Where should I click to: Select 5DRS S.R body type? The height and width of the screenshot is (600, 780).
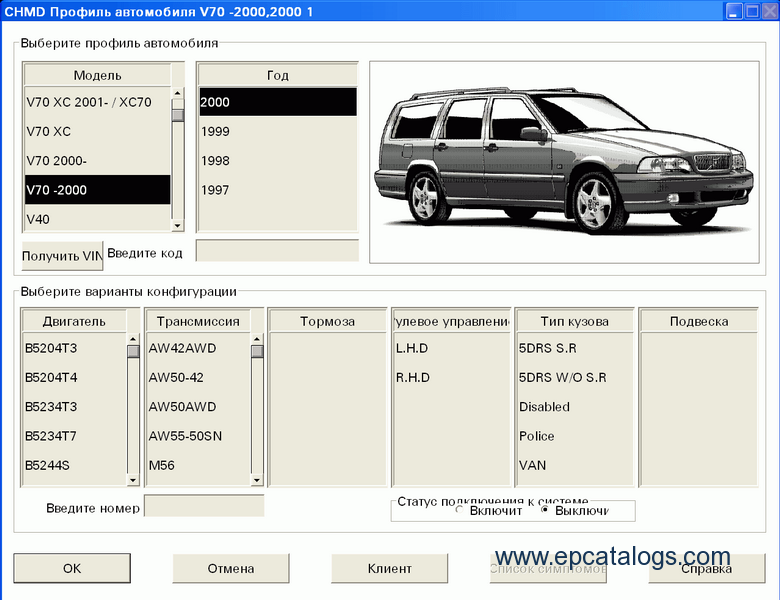pos(573,348)
